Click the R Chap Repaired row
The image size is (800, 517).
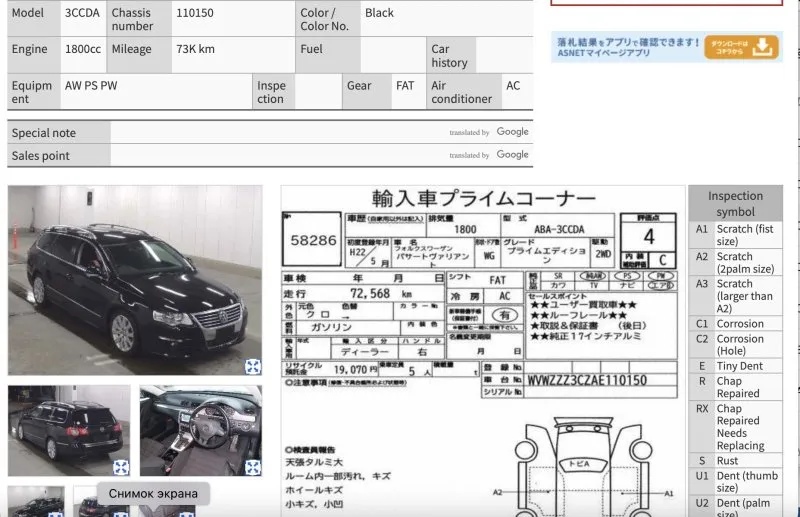(x=735, y=387)
